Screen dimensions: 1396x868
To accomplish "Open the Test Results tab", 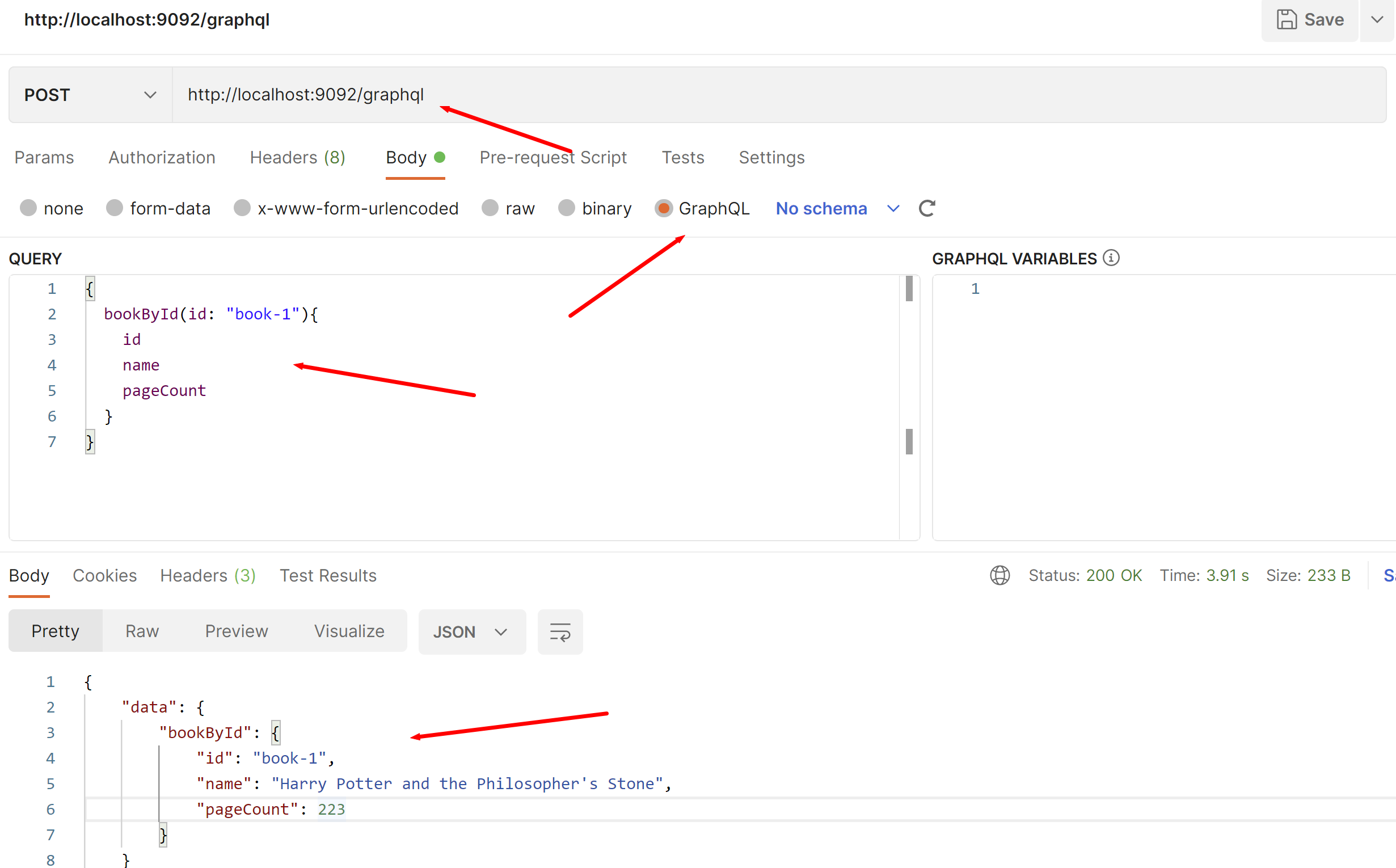I will click(328, 575).
